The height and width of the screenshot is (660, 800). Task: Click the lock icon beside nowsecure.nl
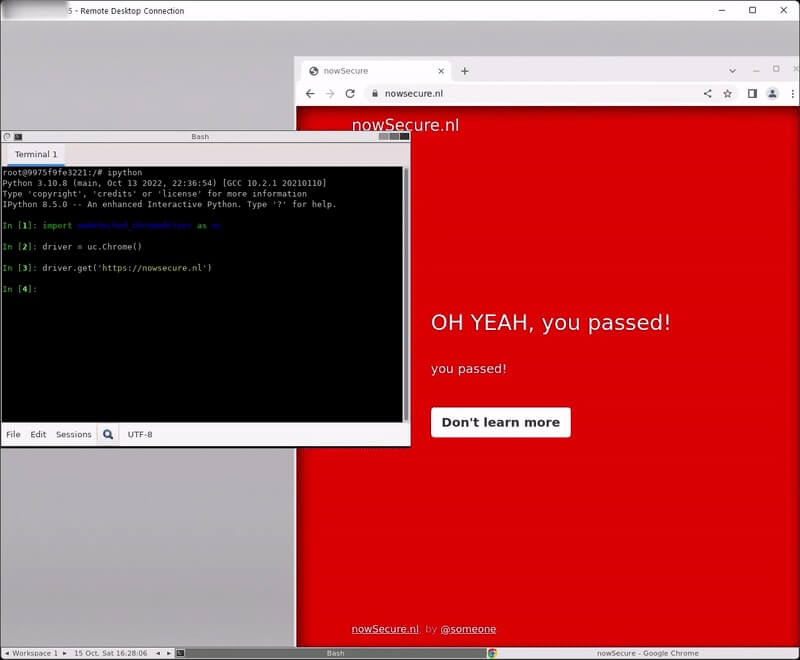[375, 93]
